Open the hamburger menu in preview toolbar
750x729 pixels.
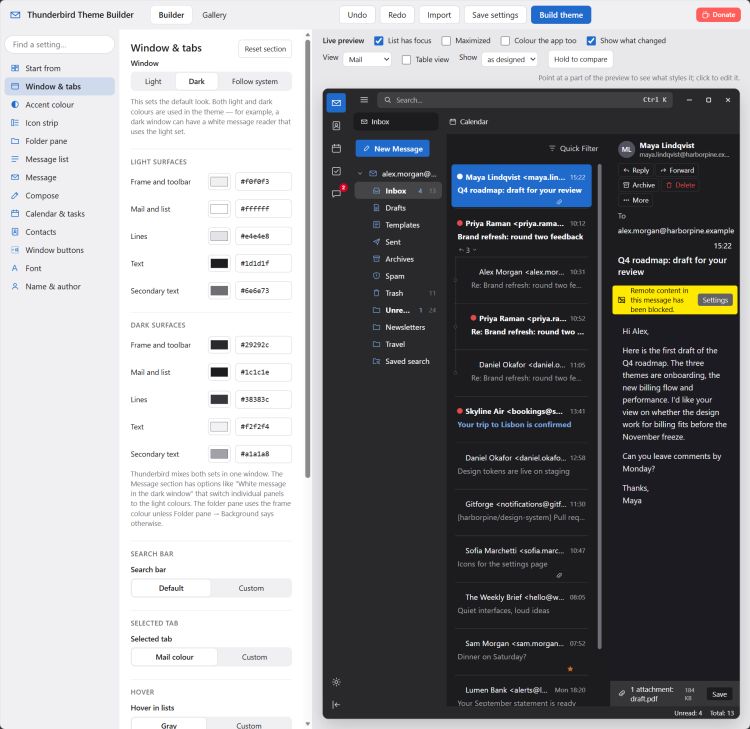364,100
